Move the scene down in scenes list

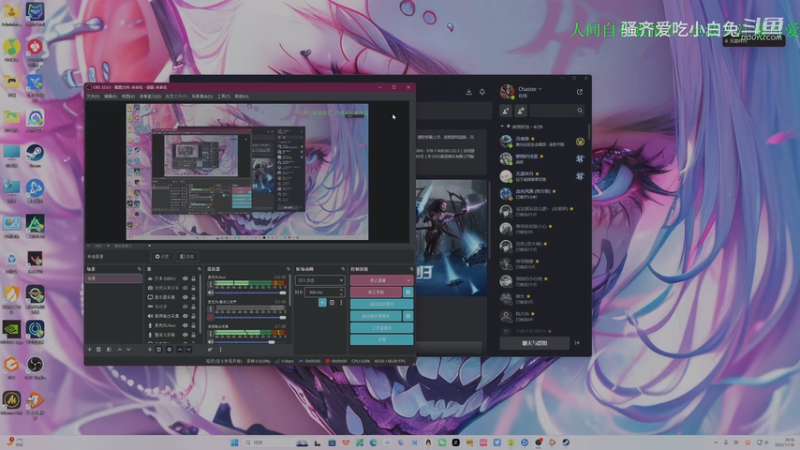pos(129,349)
